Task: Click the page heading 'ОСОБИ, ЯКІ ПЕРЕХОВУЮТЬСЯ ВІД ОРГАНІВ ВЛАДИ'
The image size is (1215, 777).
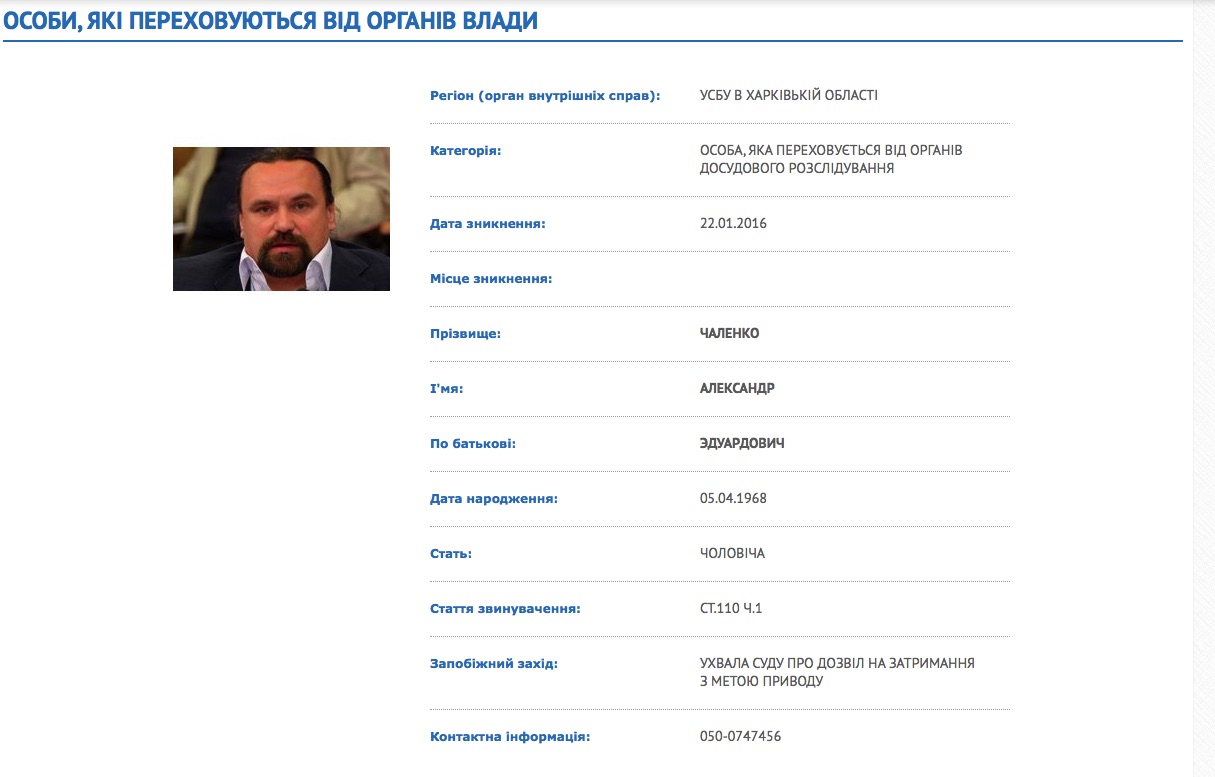Action: point(271,21)
